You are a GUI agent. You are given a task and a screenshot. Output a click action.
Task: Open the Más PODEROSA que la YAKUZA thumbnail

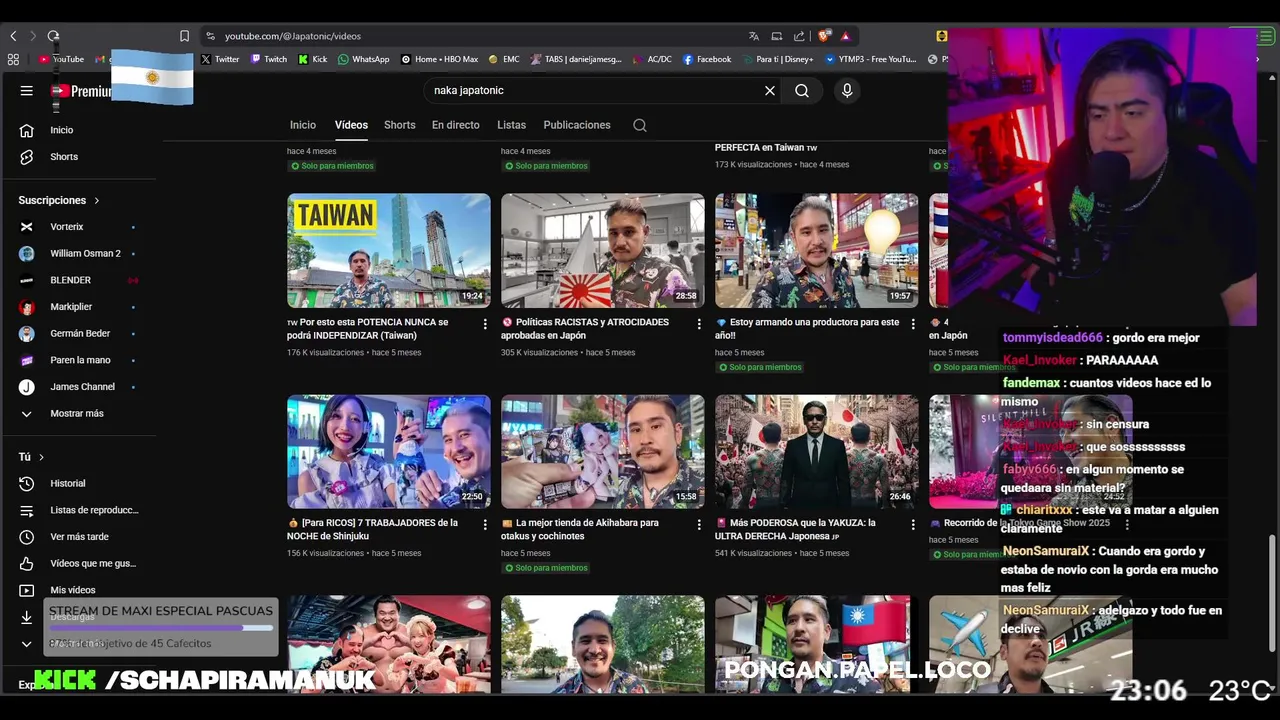[x=817, y=451]
